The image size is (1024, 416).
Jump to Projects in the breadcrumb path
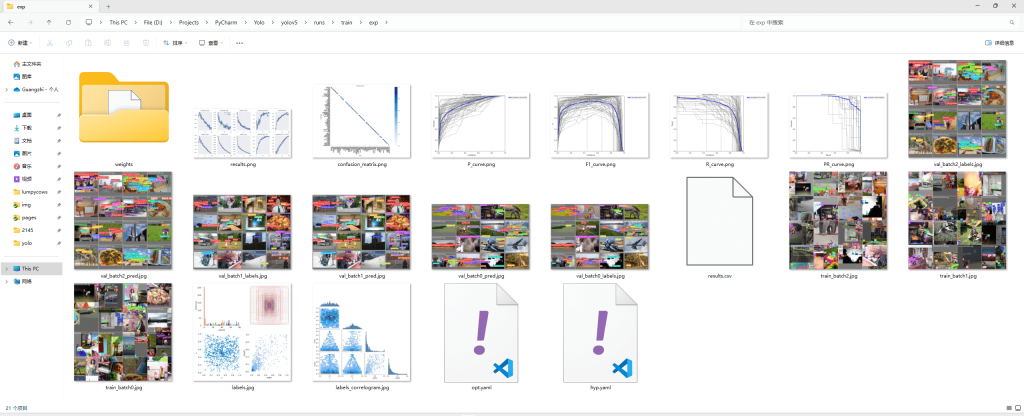click(x=189, y=22)
